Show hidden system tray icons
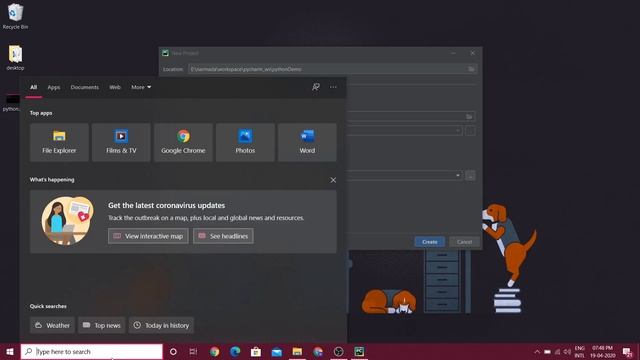The height and width of the screenshot is (360, 640). click(x=537, y=352)
